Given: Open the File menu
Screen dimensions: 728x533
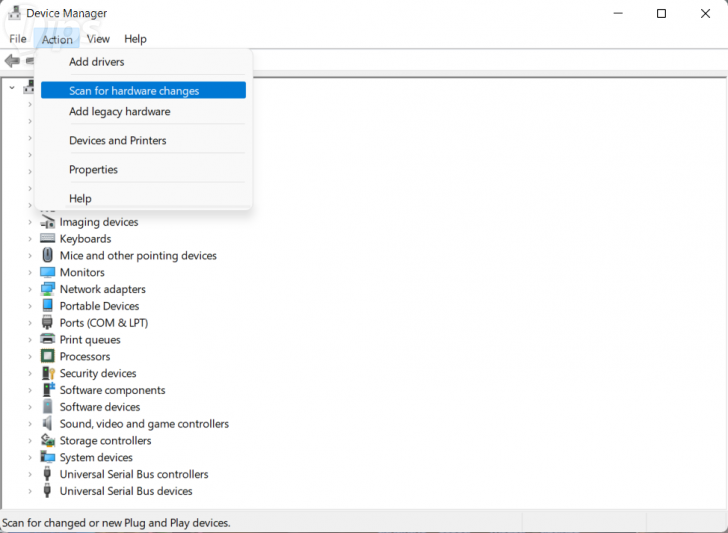Looking at the screenshot, I should click(x=18, y=39).
